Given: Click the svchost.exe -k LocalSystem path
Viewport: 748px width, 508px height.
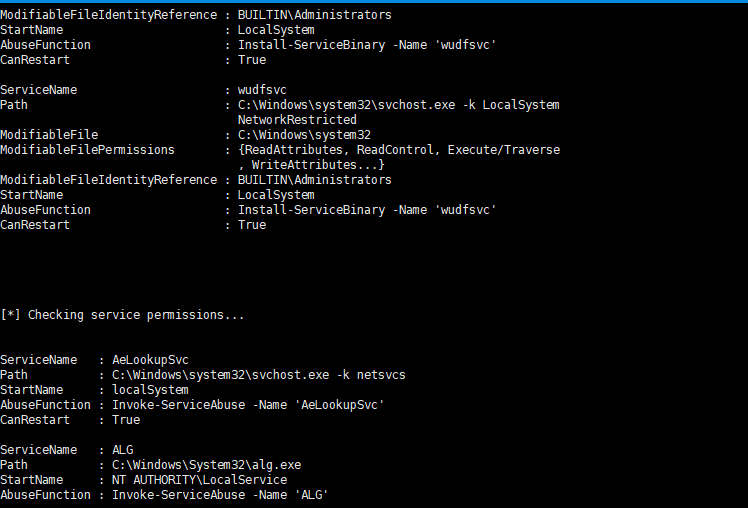Looking at the screenshot, I should click(x=398, y=105).
